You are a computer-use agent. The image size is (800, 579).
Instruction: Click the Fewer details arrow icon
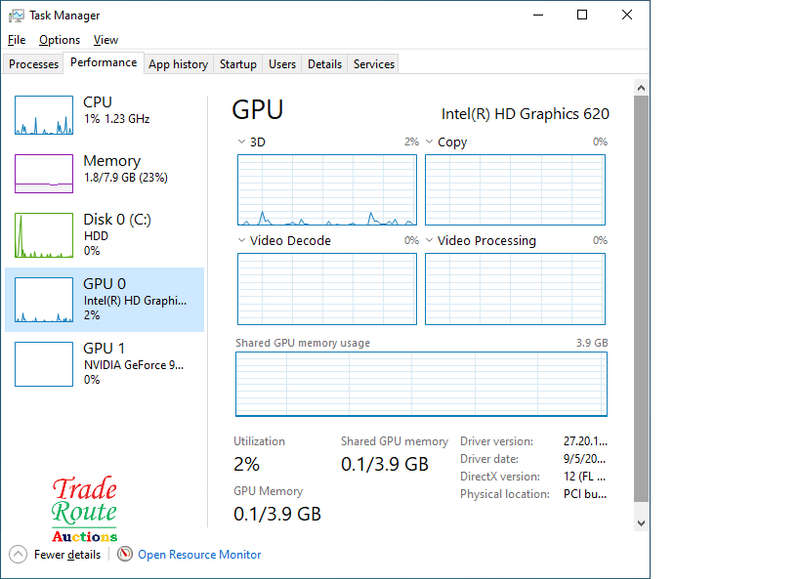[18, 554]
